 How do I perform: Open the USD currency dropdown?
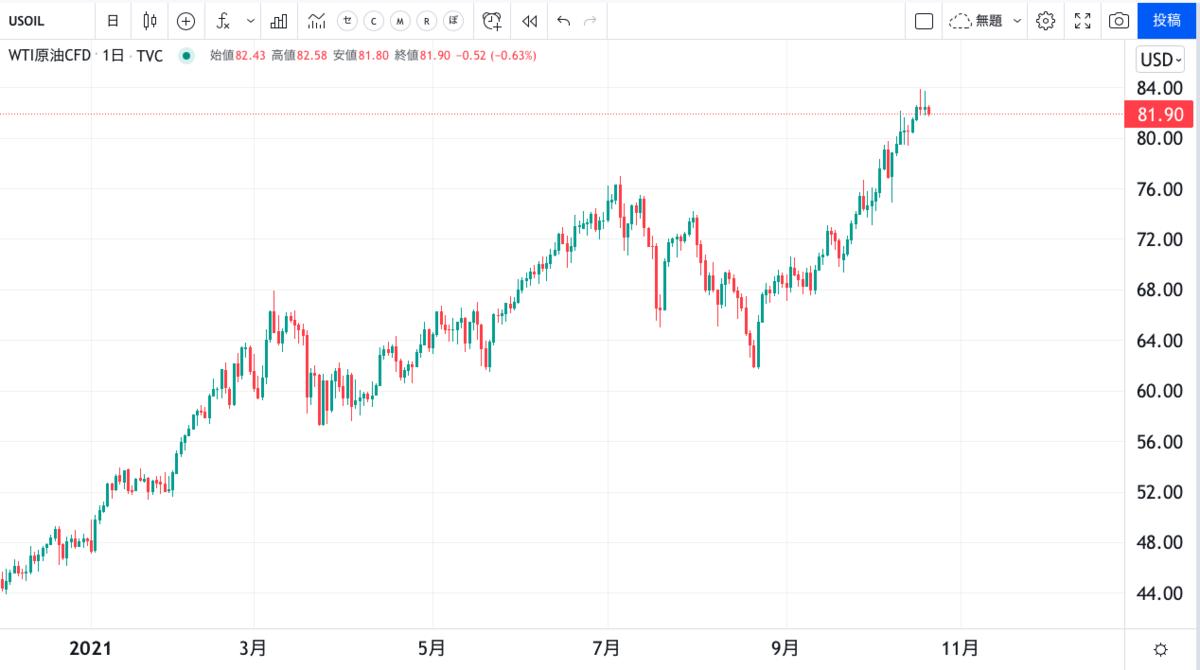[1161, 59]
